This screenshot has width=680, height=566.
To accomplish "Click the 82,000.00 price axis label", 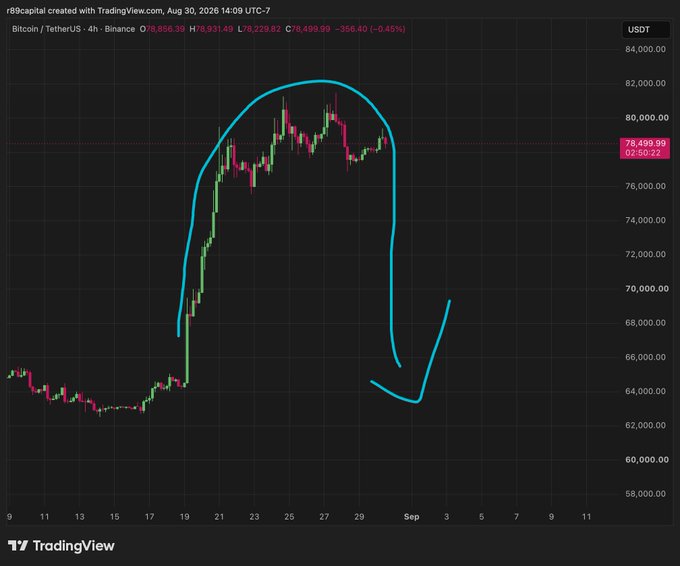I will (645, 83).
